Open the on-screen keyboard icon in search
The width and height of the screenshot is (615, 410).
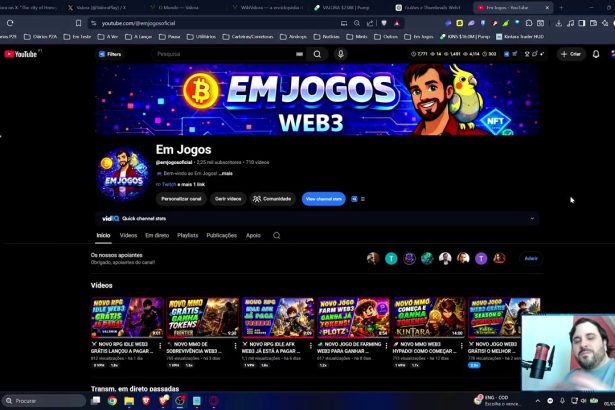coord(300,54)
